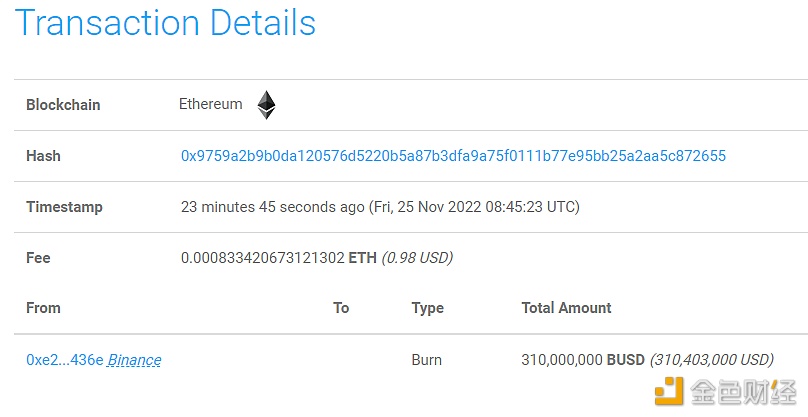Image resolution: width=808 pixels, height=417 pixels.
Task: Click the Total Amount column header
Action: (566, 308)
